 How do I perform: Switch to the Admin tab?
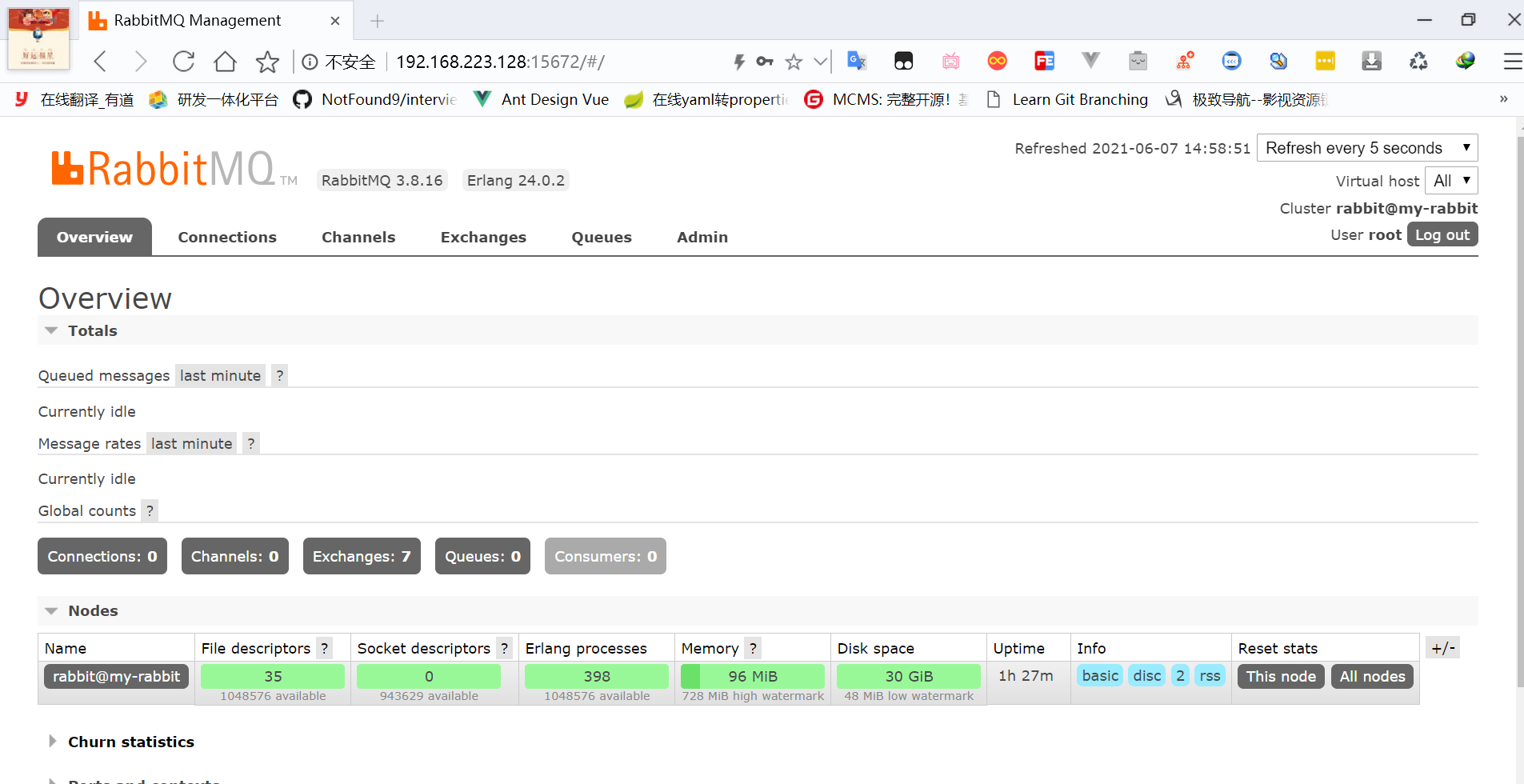coord(702,237)
